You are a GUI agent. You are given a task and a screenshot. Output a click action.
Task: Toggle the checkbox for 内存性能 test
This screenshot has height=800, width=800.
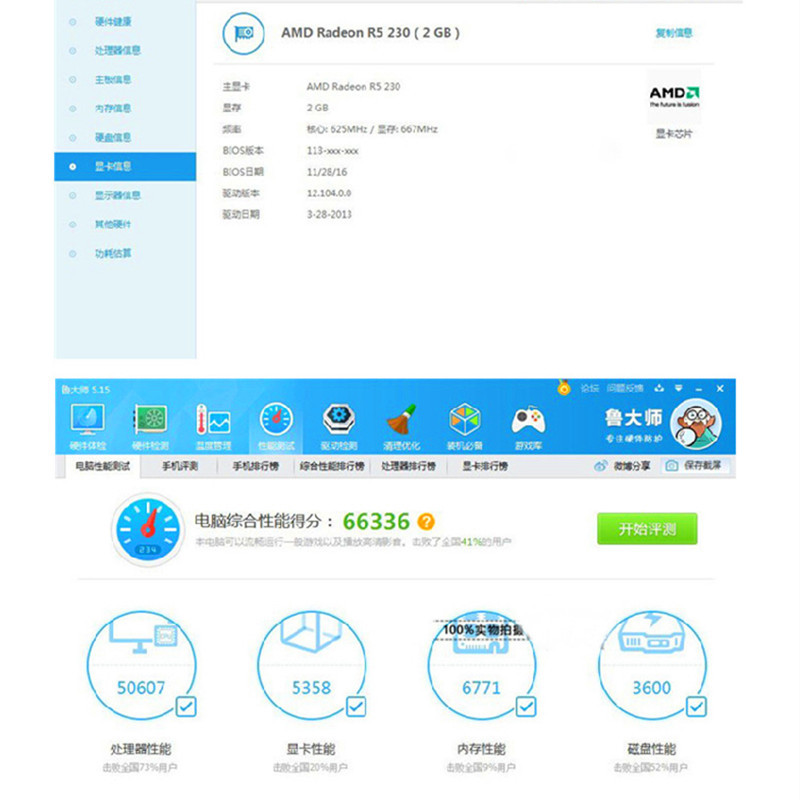[x=526, y=707]
